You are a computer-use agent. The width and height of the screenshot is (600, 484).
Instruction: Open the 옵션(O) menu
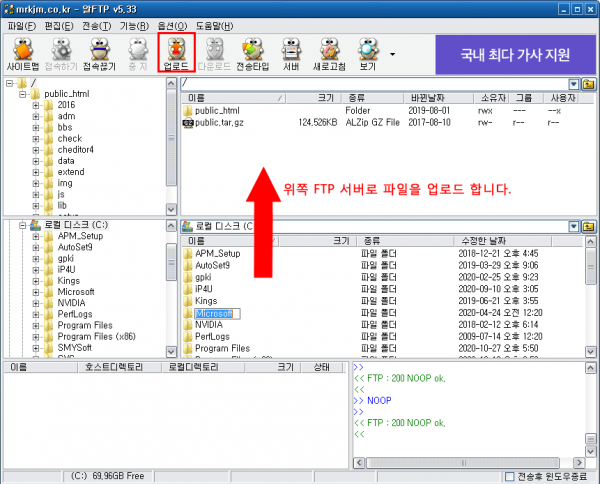(x=172, y=26)
